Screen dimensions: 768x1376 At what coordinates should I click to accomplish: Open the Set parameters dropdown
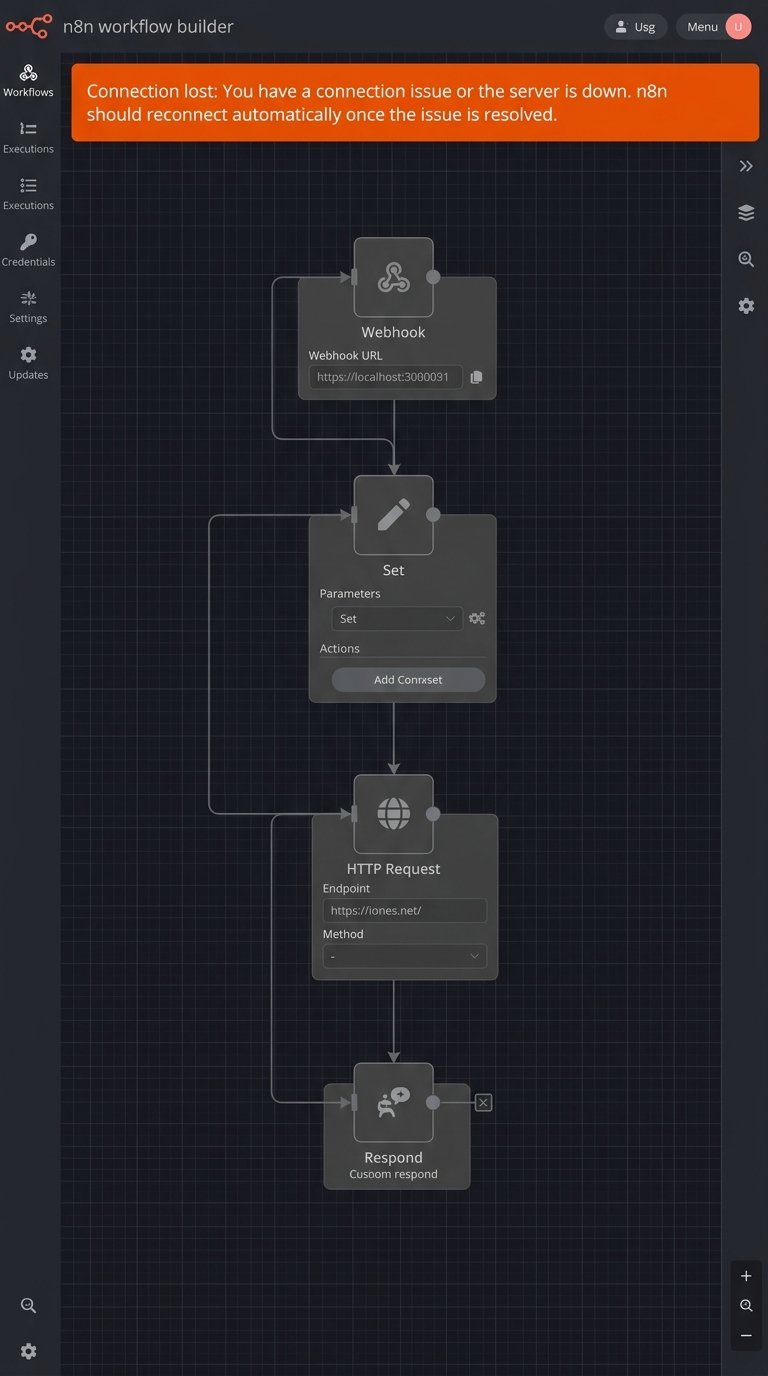tap(397, 619)
